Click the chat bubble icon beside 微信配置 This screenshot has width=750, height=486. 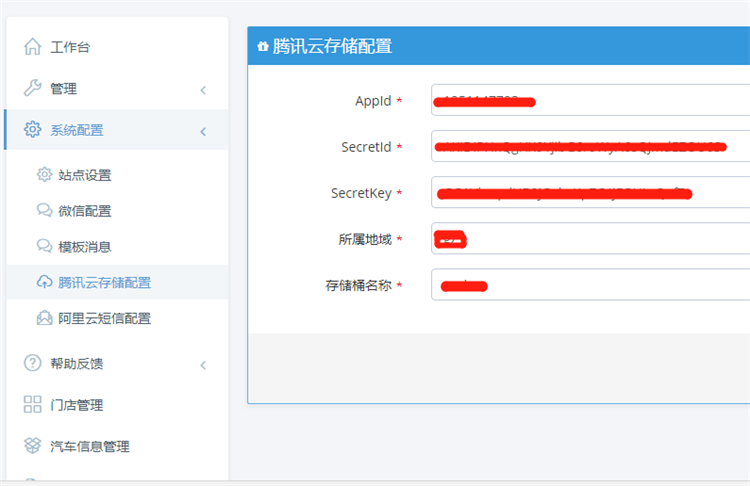(44, 210)
